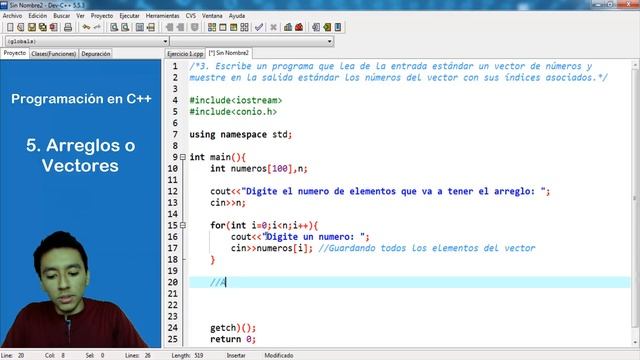Open the Herramientas menu
Screen dimensions: 640x360
[162, 16]
